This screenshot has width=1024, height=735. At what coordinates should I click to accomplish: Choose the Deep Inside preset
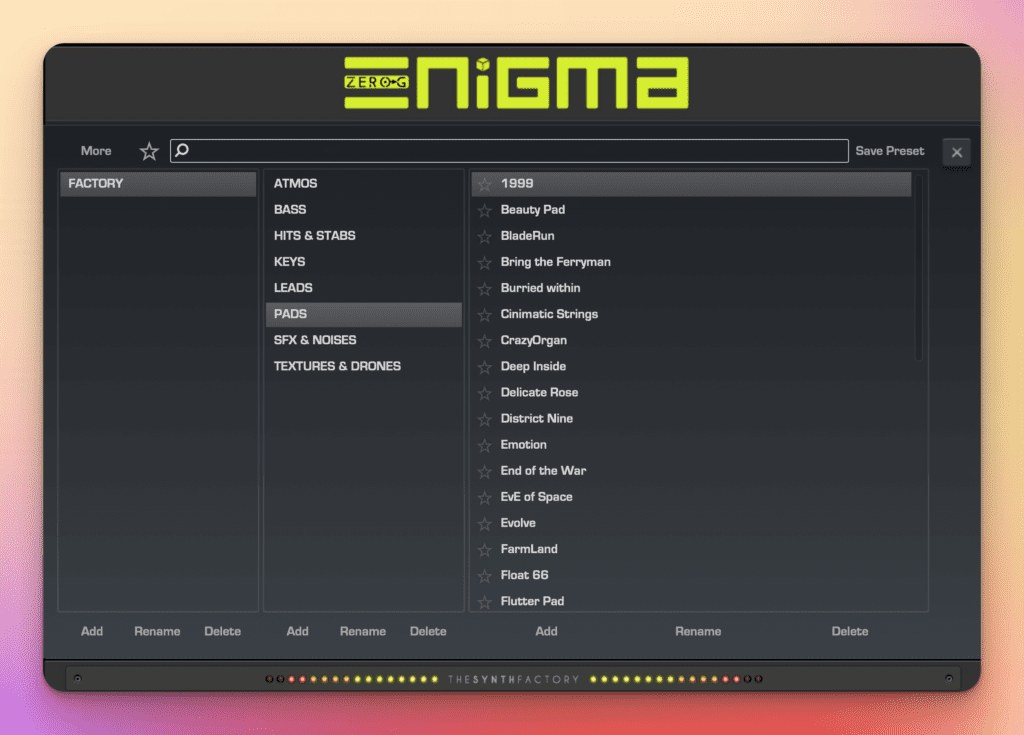[692, 367]
